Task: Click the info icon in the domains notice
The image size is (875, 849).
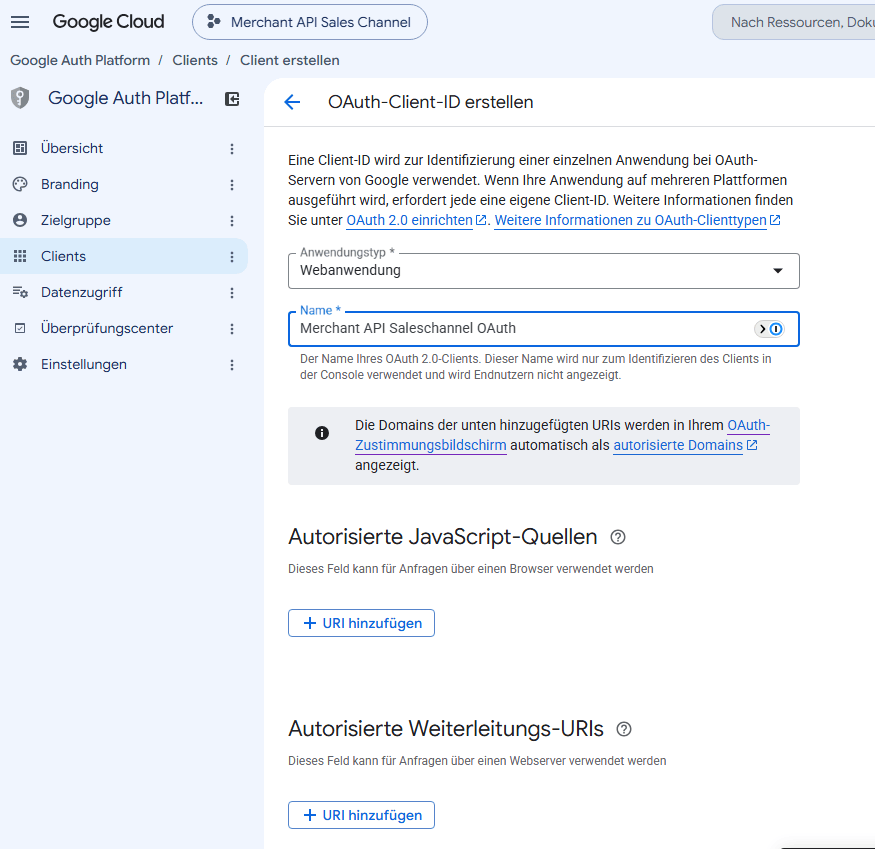Action: click(x=322, y=433)
